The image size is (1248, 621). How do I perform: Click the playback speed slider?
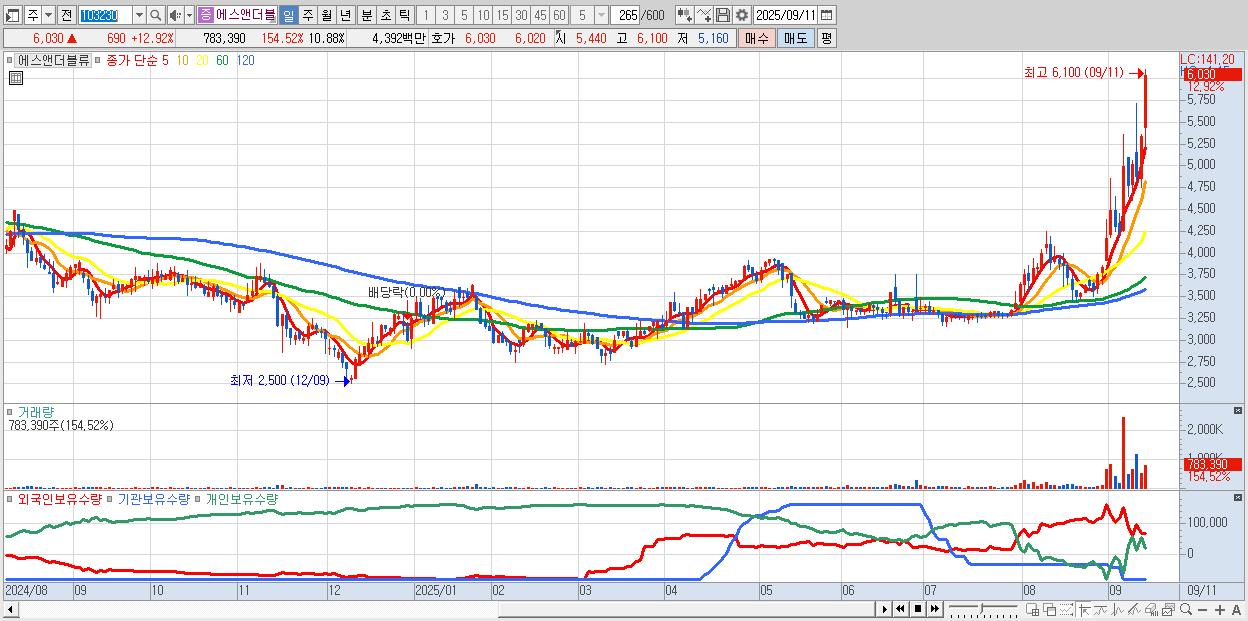point(983,609)
